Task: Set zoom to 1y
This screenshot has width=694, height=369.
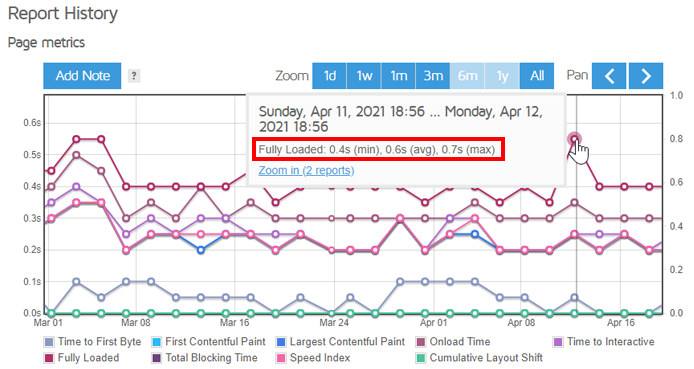Action: pos(502,76)
